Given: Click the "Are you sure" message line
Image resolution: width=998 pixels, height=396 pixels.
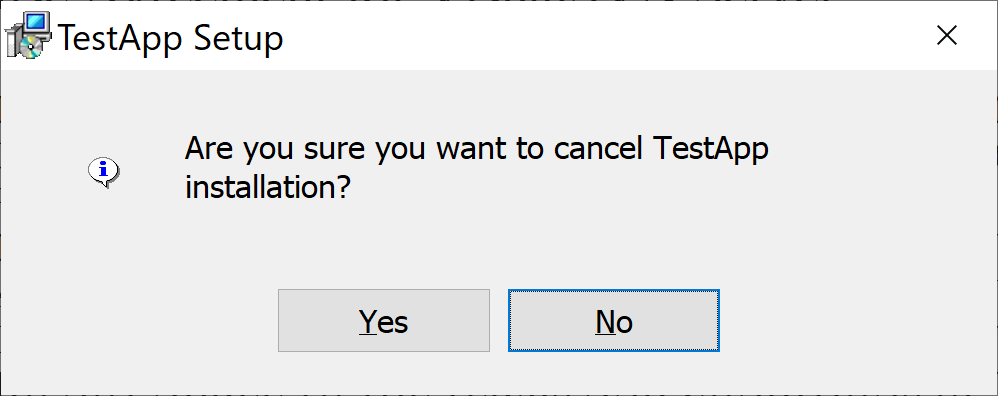Looking at the screenshot, I should [476, 150].
